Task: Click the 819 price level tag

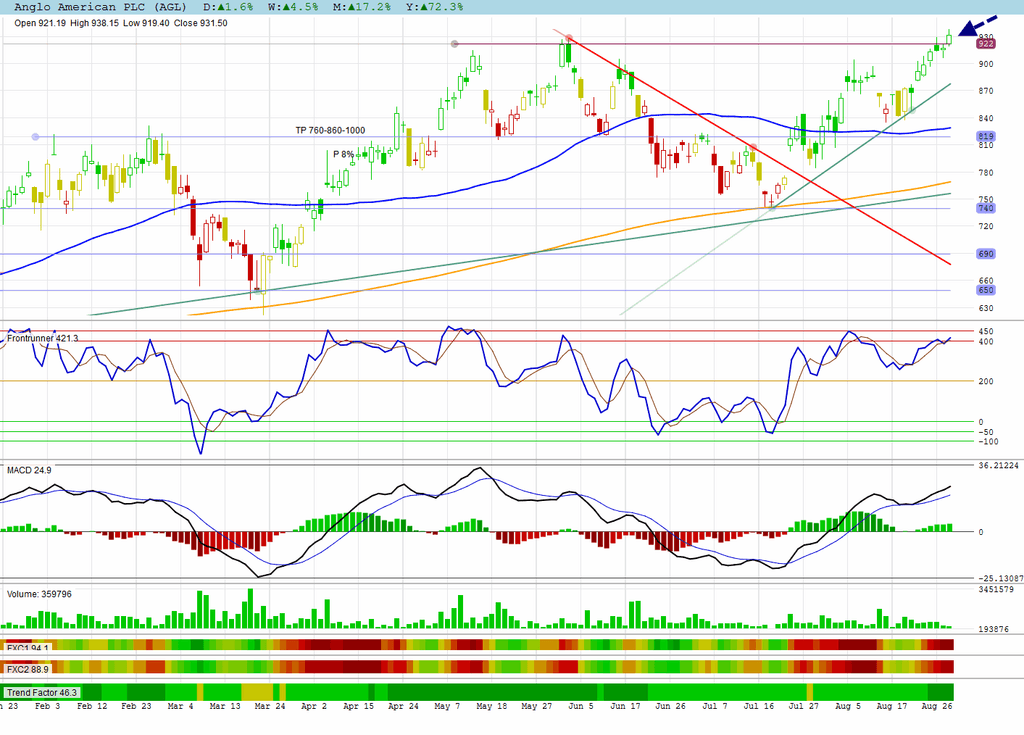Action: 985,137
